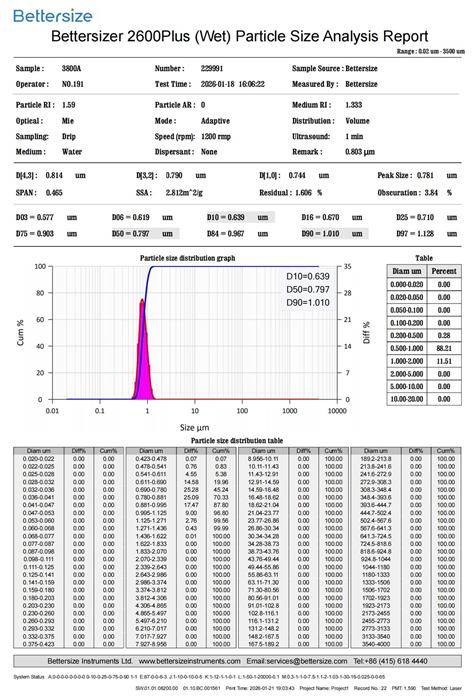Image resolution: width=473 pixels, height=700 pixels.
Task: Select Speed value 1200 rmp
Action: (216, 137)
